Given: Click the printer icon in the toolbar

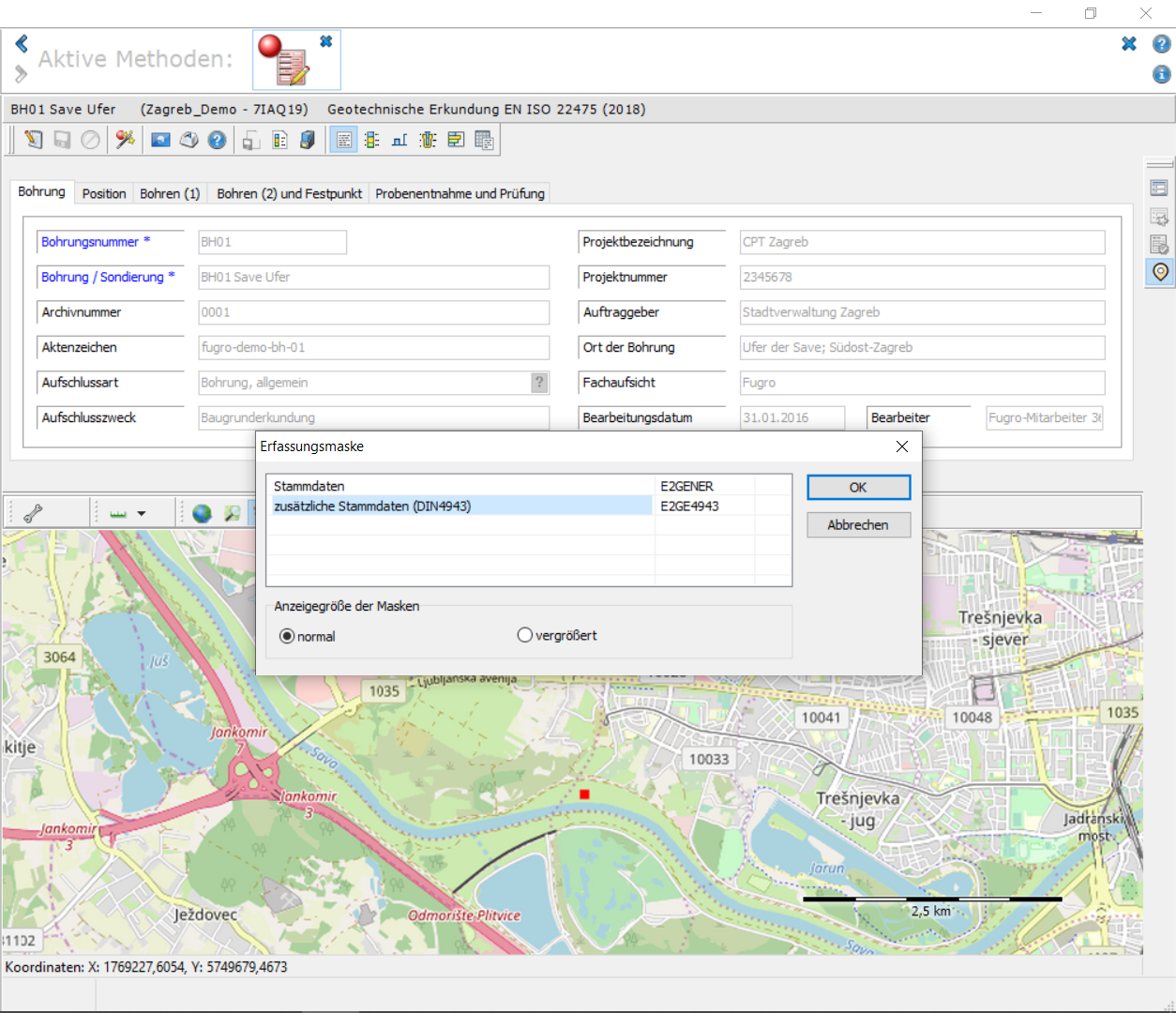Looking at the screenshot, I should point(188,140).
